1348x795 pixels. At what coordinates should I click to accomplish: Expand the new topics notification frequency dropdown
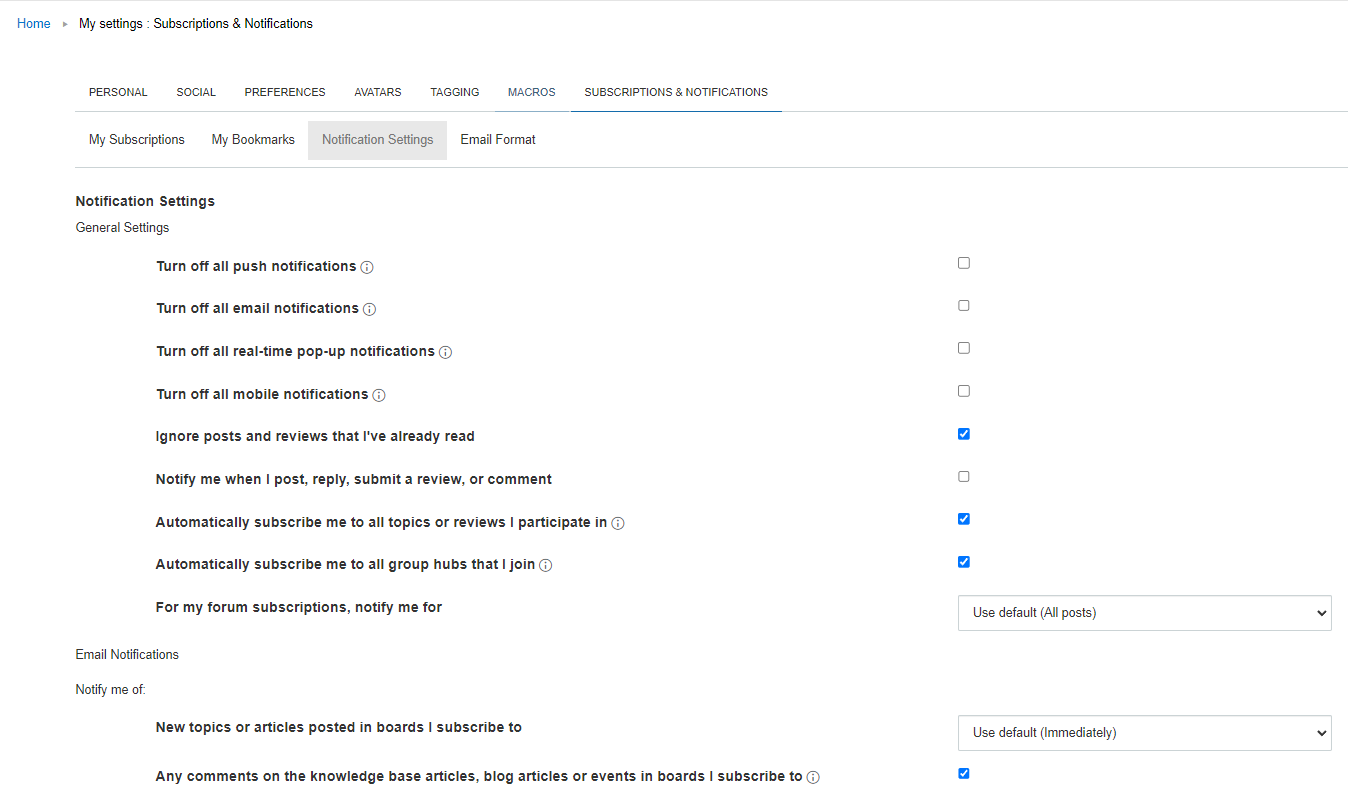coord(1144,732)
